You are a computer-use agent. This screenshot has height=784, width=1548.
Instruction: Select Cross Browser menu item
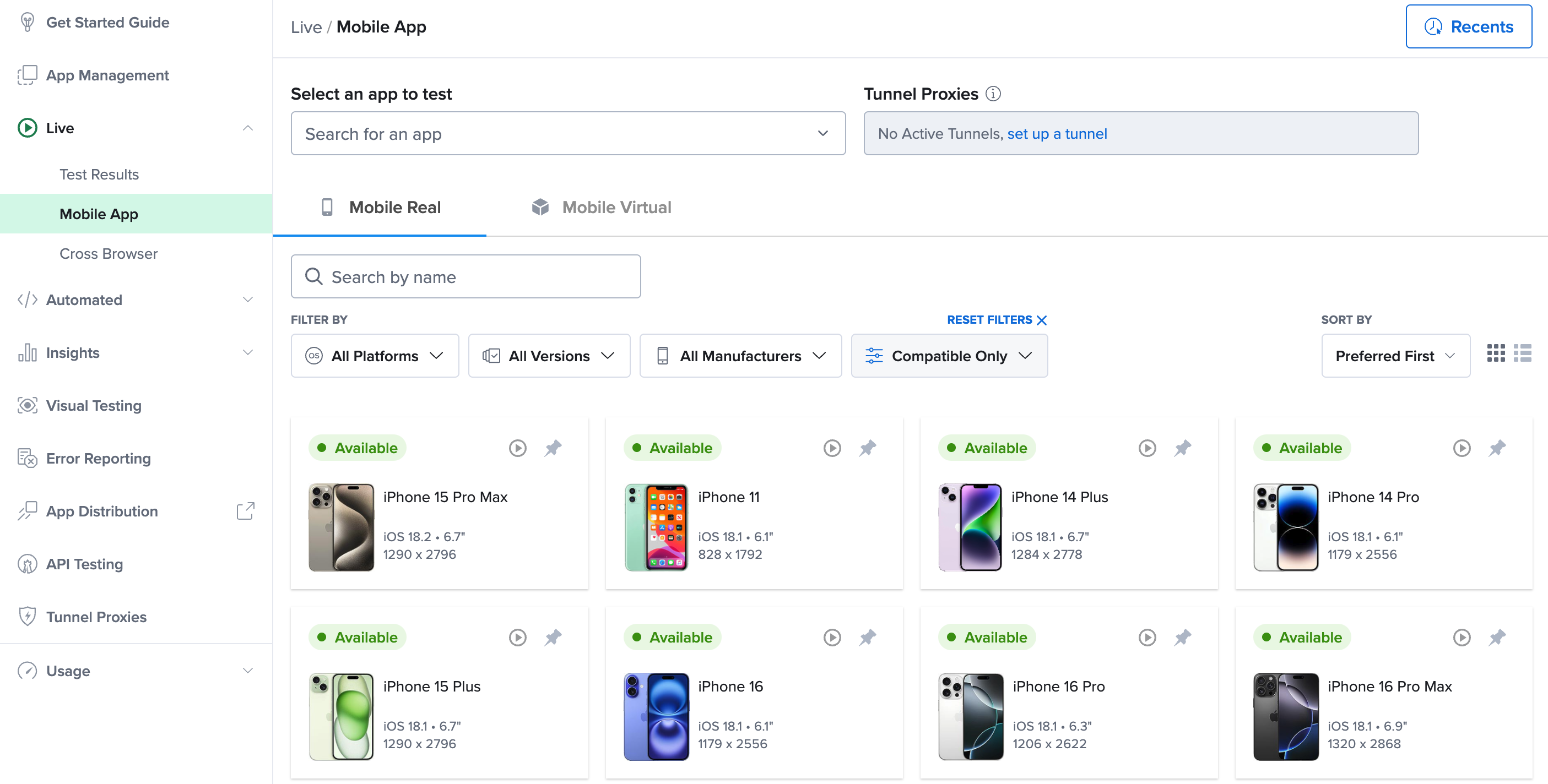108,253
